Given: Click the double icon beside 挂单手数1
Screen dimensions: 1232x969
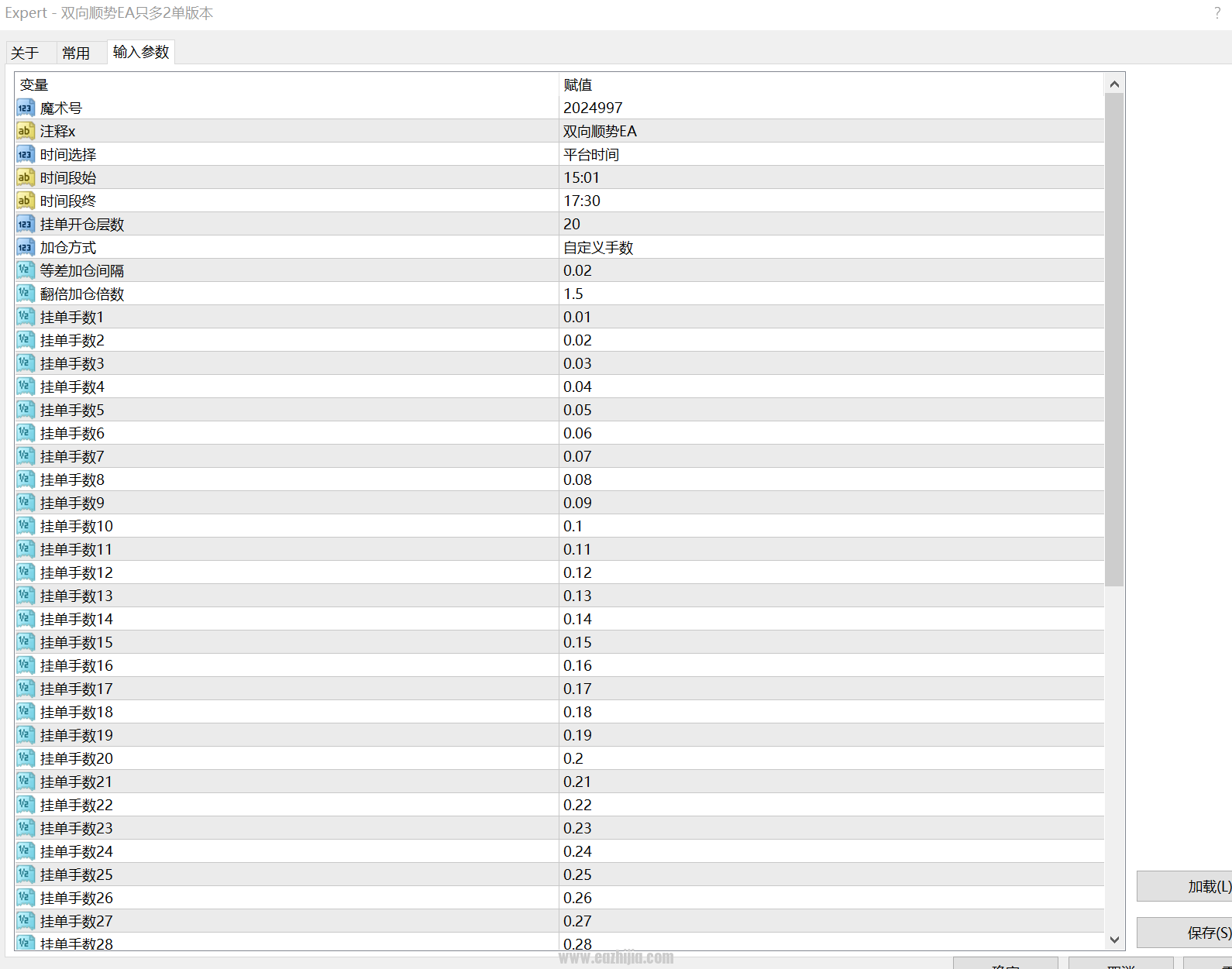Looking at the screenshot, I should coord(26,317).
